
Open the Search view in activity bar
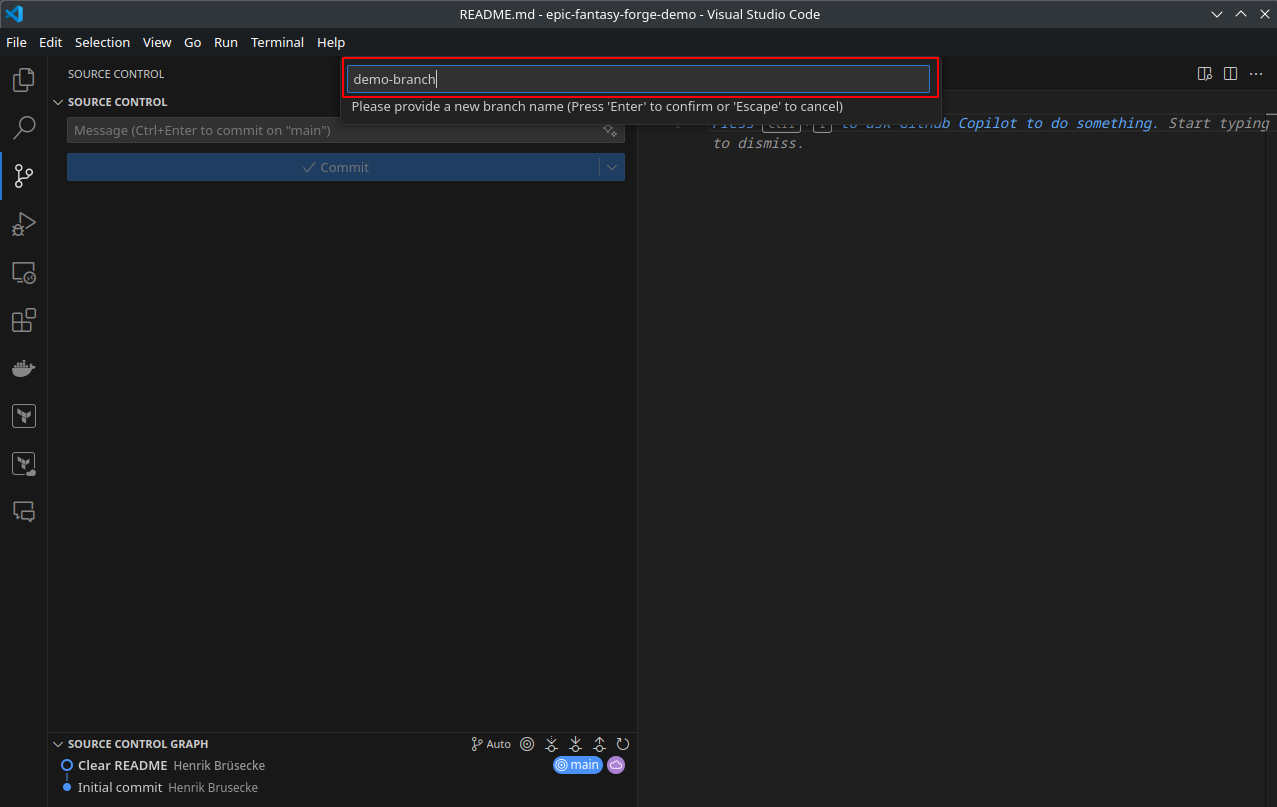pyautogui.click(x=24, y=128)
